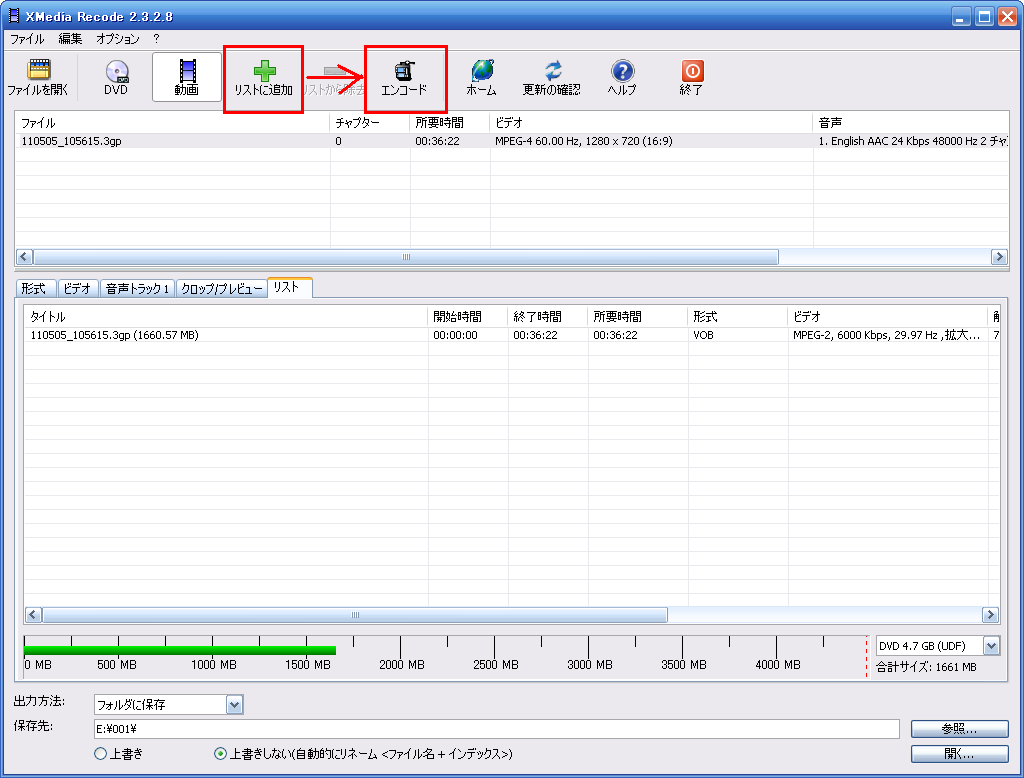Select job 110505_105615.3gp (1660.57 MB)
Image resolution: width=1024 pixels, height=778 pixels.
click(511, 335)
